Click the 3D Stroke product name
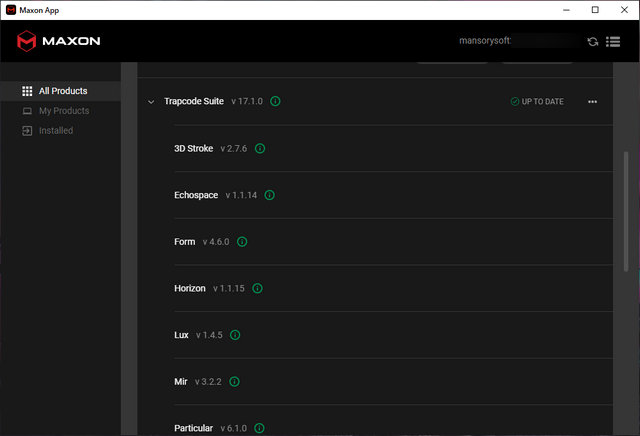 [193, 149]
